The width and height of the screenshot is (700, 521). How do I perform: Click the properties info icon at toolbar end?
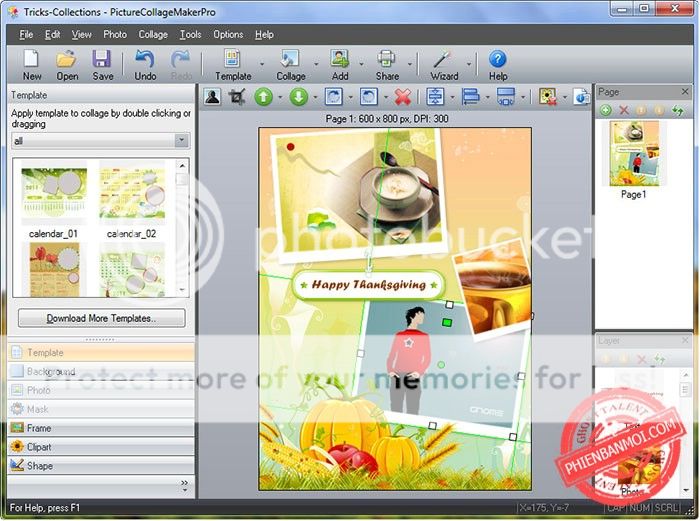point(582,96)
